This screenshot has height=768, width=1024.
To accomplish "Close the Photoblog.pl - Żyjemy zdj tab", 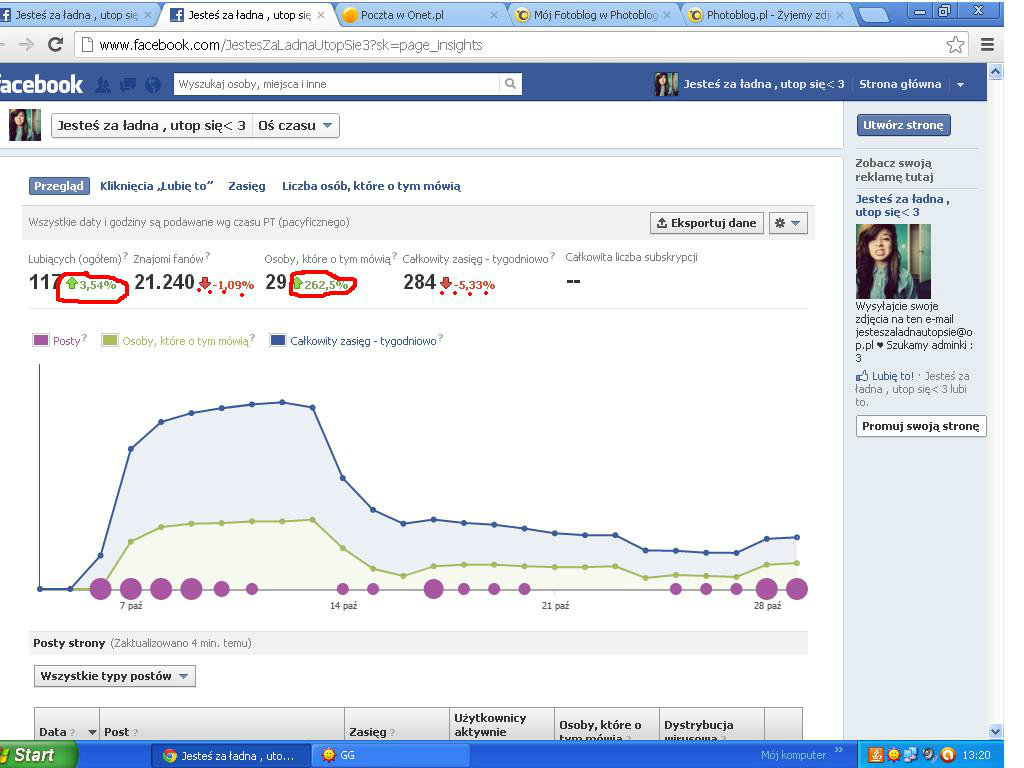I will click(x=840, y=15).
